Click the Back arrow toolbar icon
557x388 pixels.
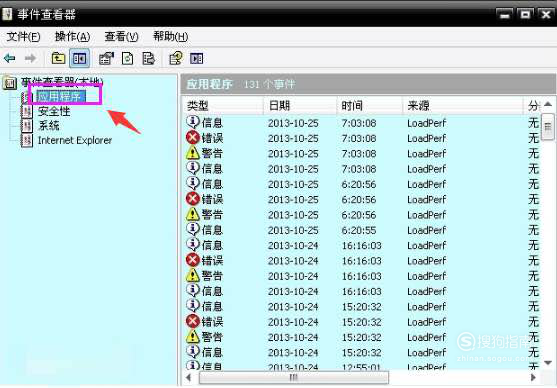pos(10,58)
